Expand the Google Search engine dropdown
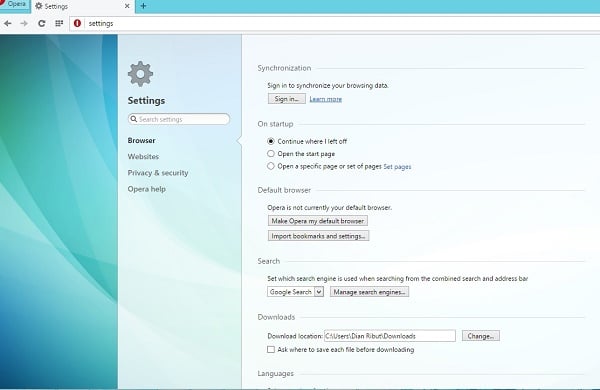This screenshot has width=600, height=390. [x=295, y=292]
